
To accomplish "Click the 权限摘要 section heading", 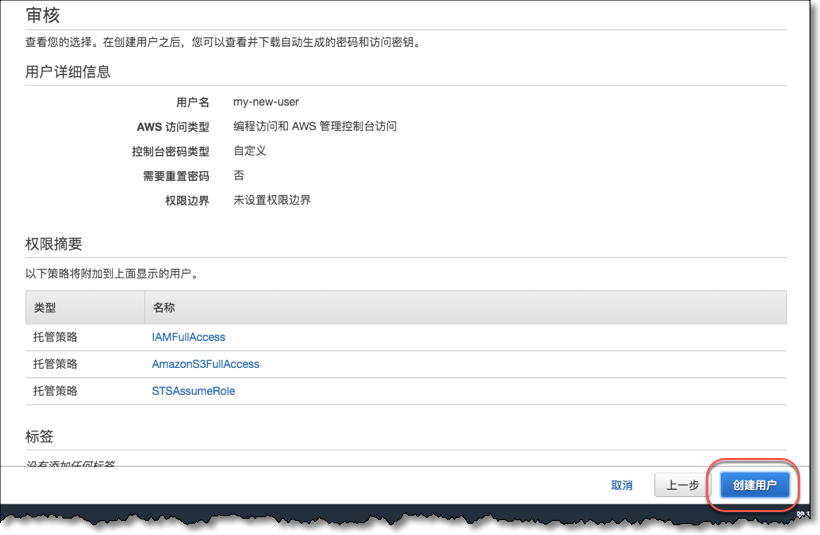I will [54, 244].
